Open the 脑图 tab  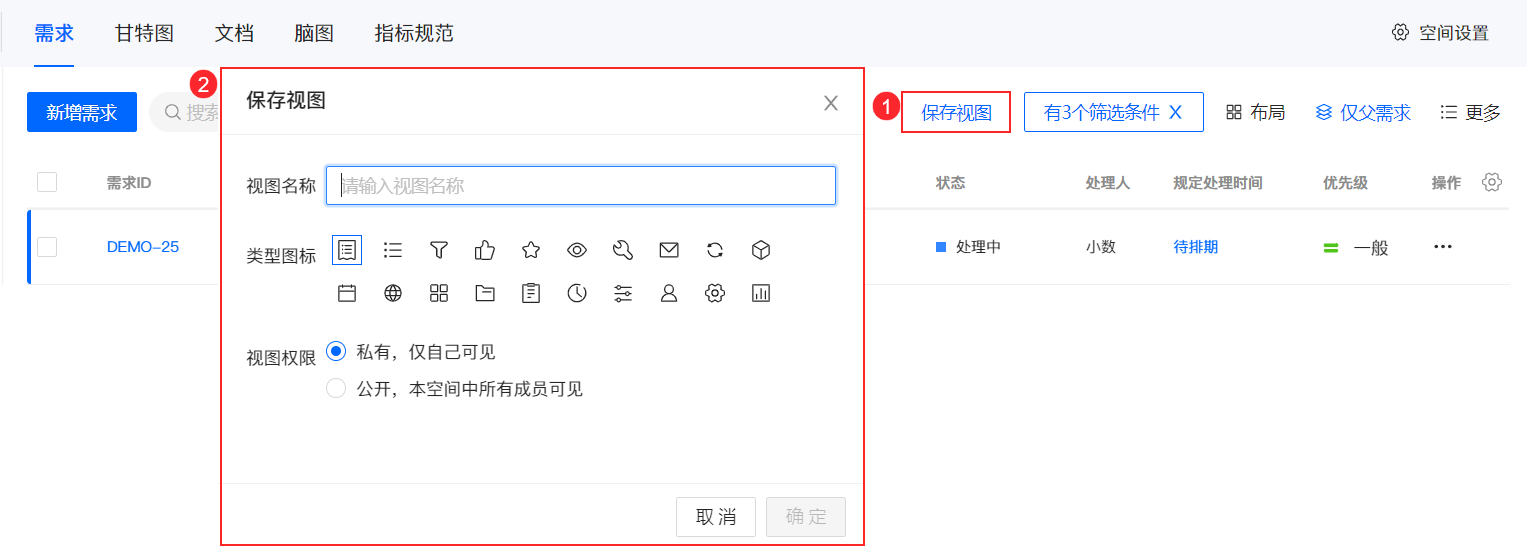pos(314,33)
